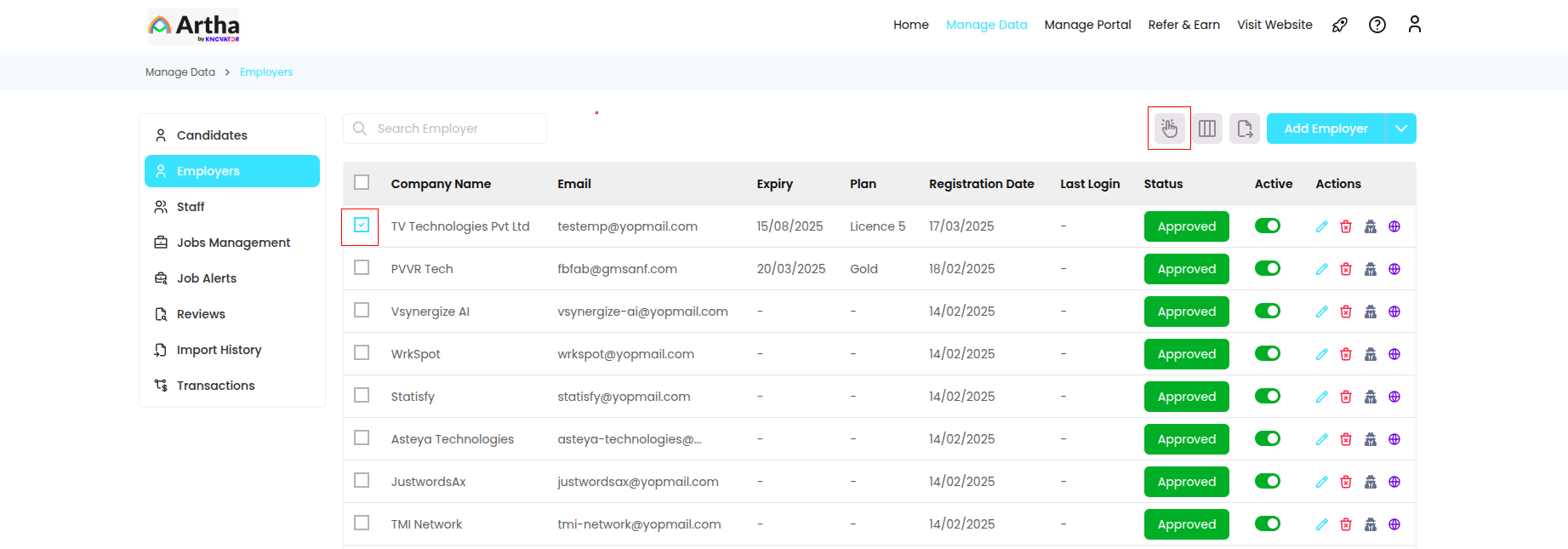Click Manage Data breadcrumb link
Image resolution: width=1568 pixels, height=549 pixels.
click(180, 72)
